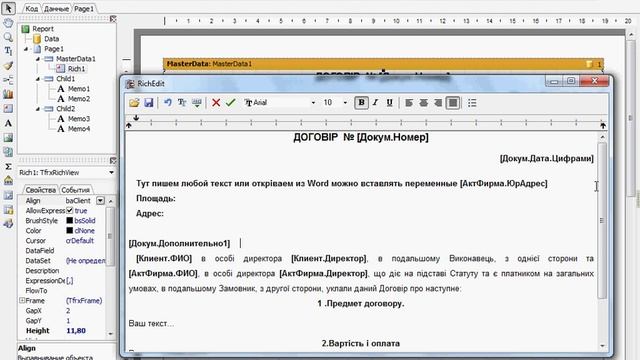The width and height of the screenshot is (640, 360).
Task: Open the font size 10 dropdown
Action: click(345, 103)
